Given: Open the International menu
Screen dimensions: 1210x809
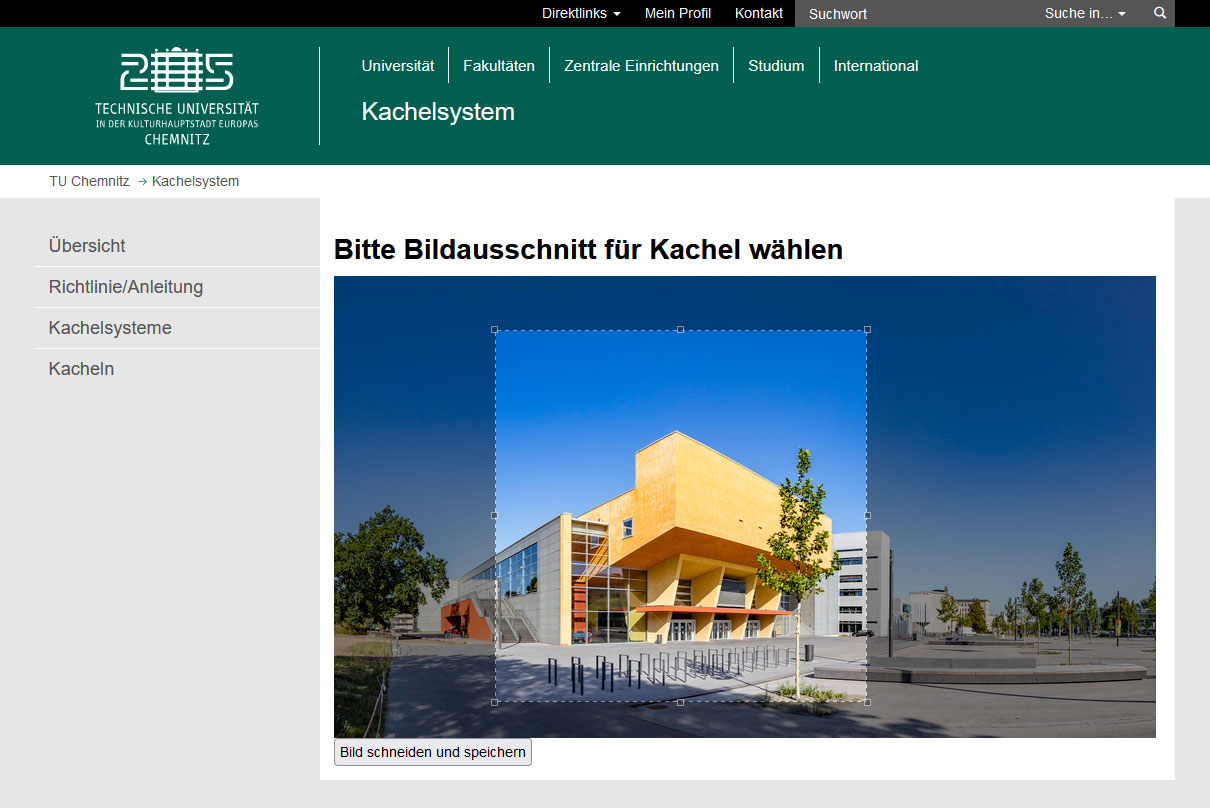Looking at the screenshot, I should [876, 66].
